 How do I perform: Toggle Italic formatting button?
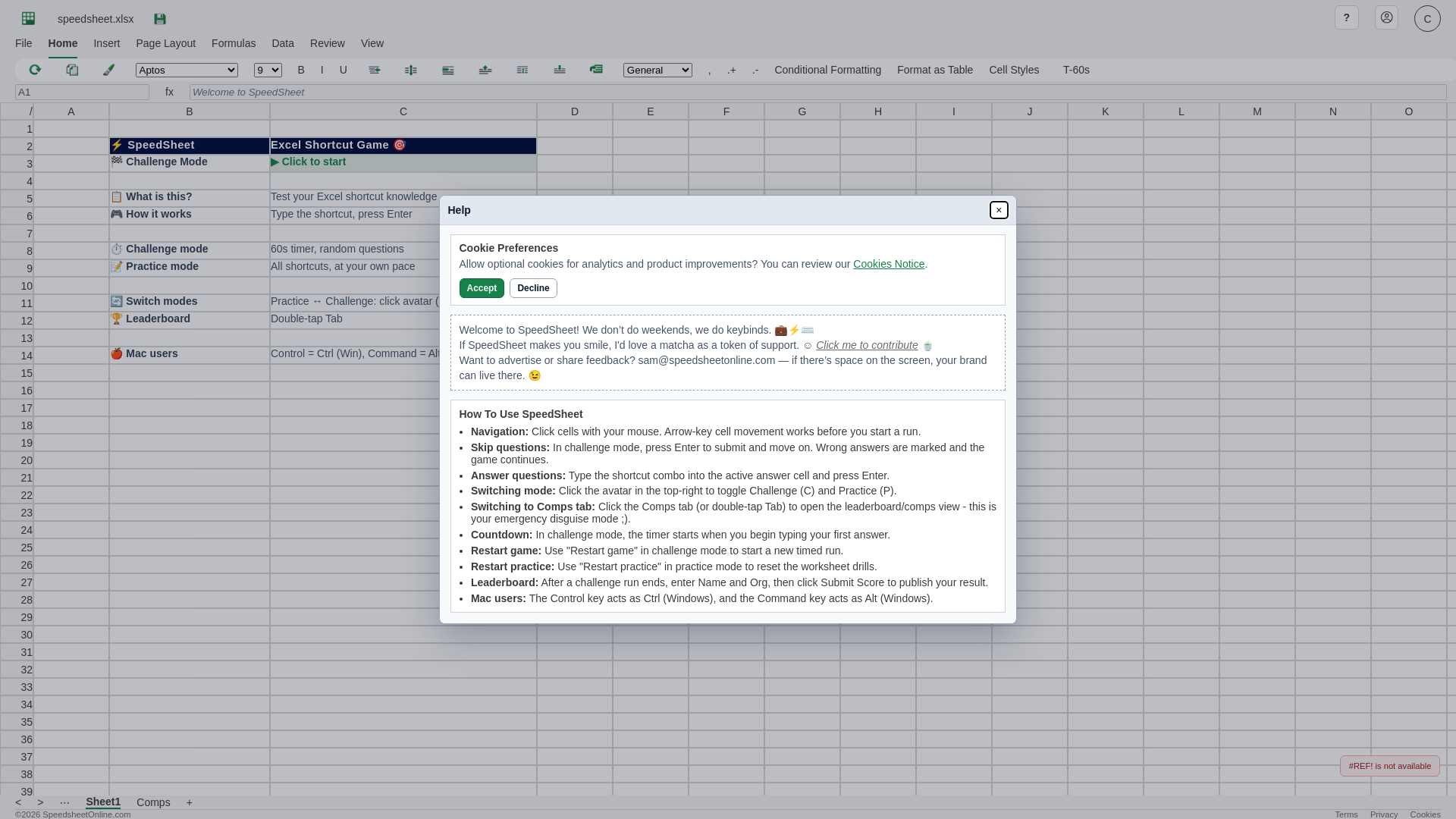322,70
